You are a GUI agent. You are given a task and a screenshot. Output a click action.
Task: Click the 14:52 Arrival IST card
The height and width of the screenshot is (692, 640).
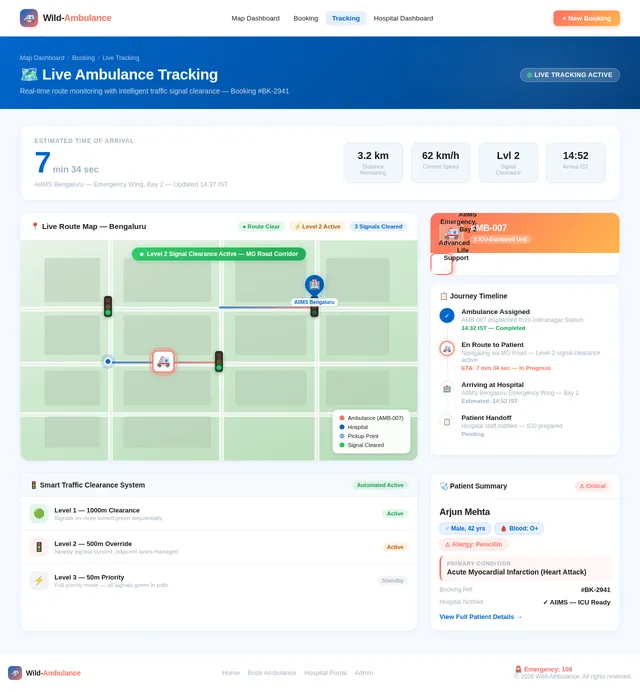click(x=576, y=162)
